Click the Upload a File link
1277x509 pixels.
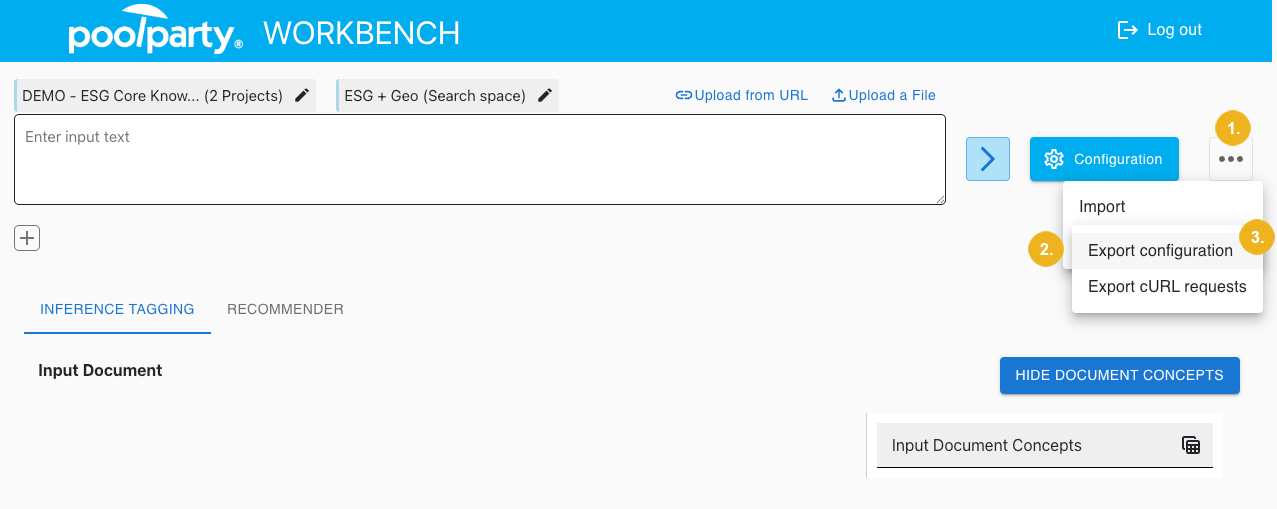tap(884, 95)
